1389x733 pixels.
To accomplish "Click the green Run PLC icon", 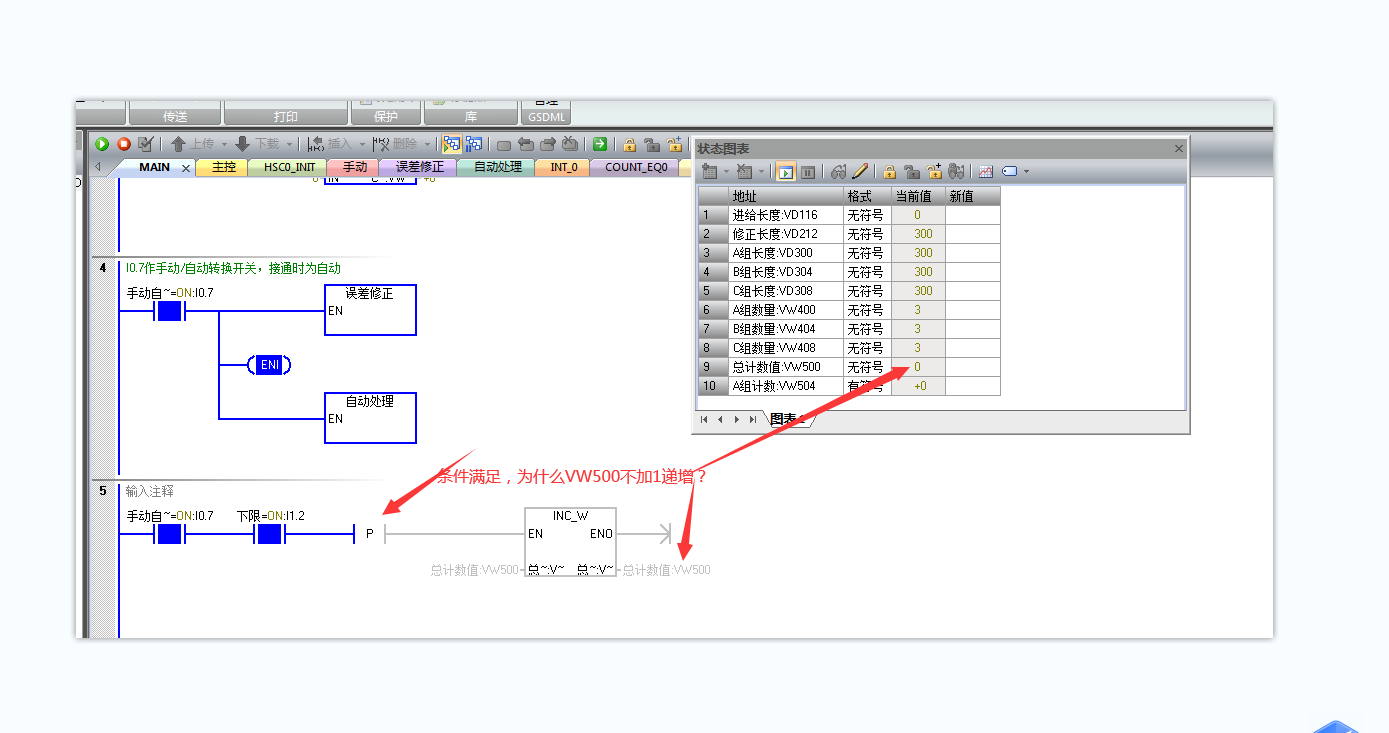I will 102,144.
